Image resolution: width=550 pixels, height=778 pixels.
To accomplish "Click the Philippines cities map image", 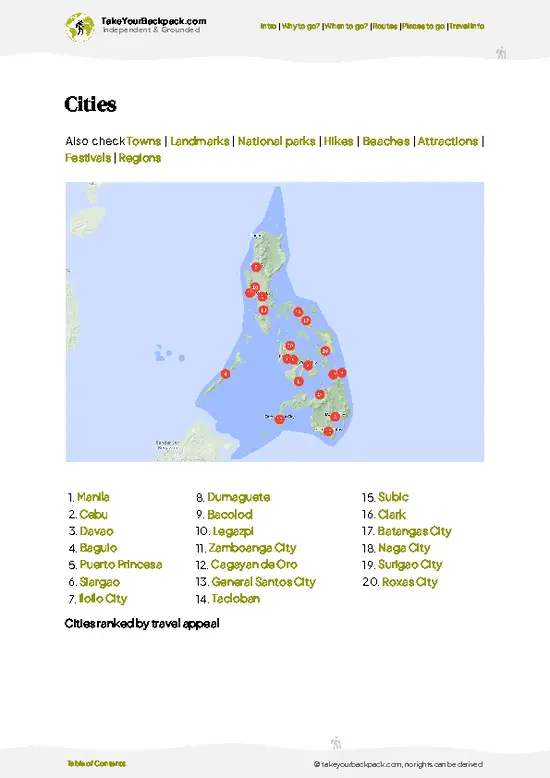I will click(275, 322).
